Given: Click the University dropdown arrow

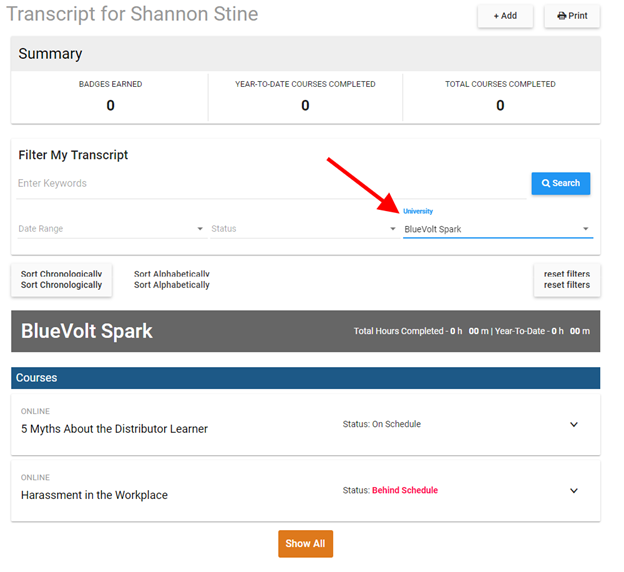Looking at the screenshot, I should [585, 229].
